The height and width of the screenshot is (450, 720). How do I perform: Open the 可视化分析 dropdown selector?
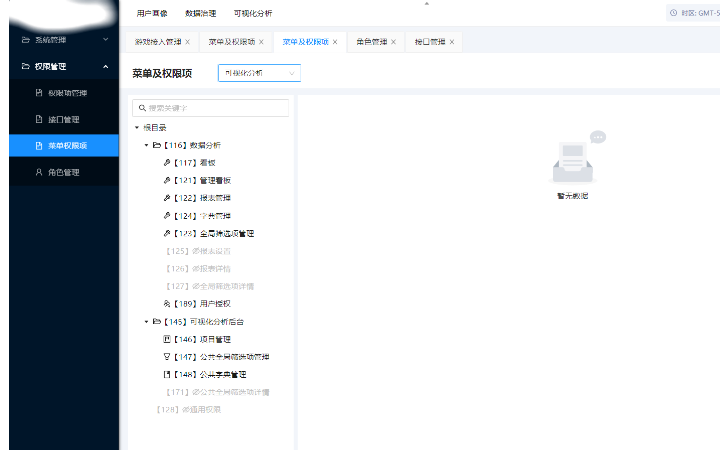point(259,73)
